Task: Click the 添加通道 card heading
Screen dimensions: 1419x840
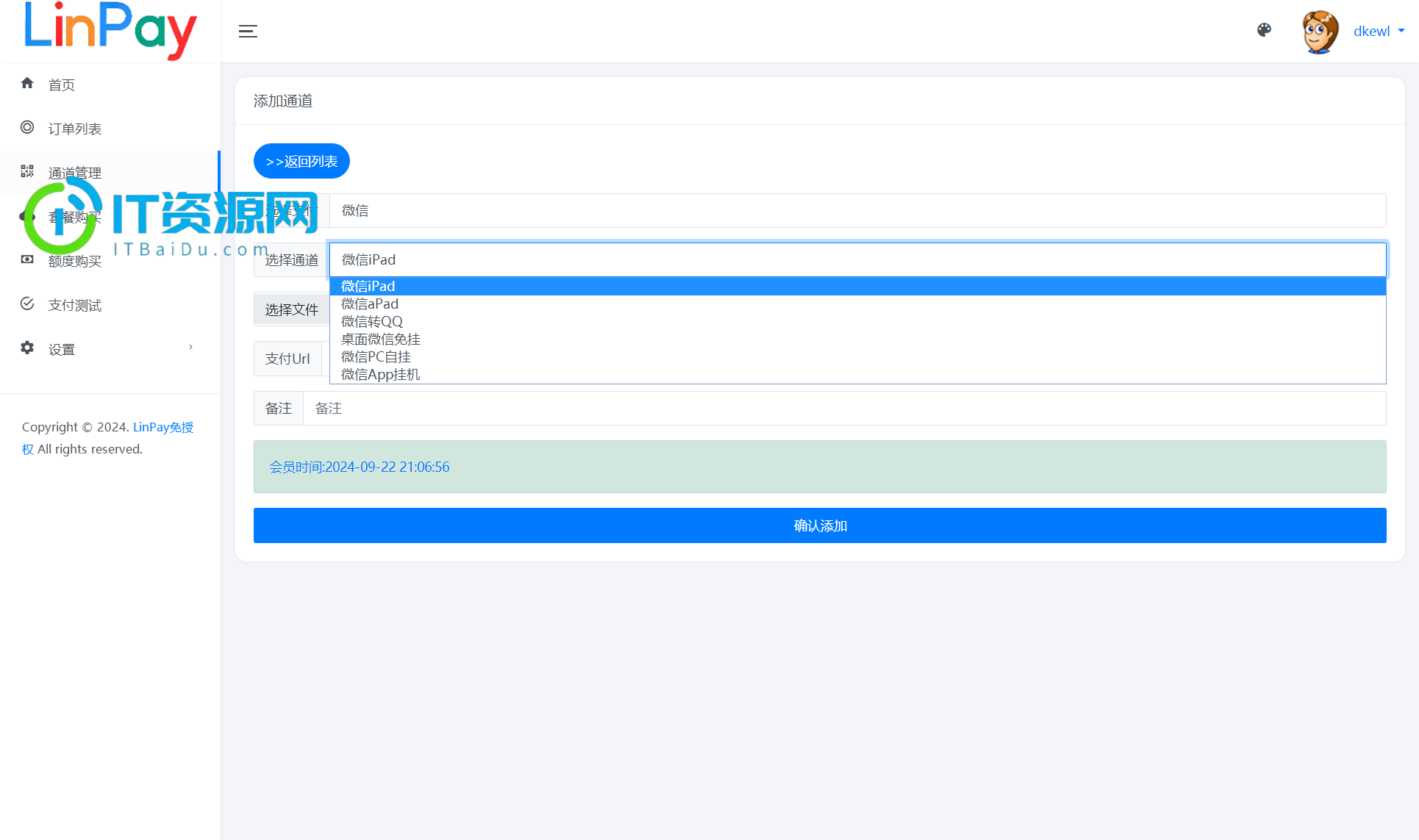Action: point(283,101)
